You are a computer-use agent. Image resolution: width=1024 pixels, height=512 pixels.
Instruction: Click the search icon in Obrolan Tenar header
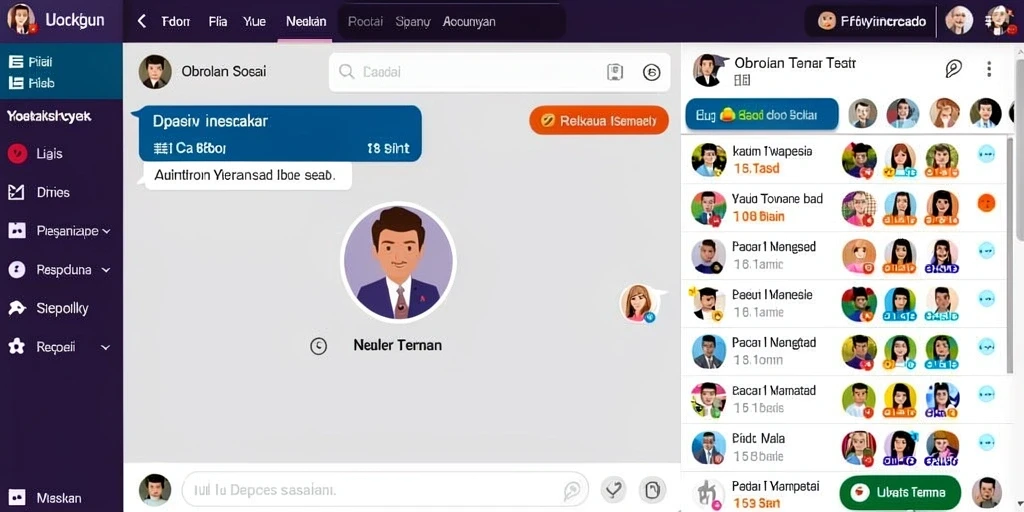pos(953,68)
